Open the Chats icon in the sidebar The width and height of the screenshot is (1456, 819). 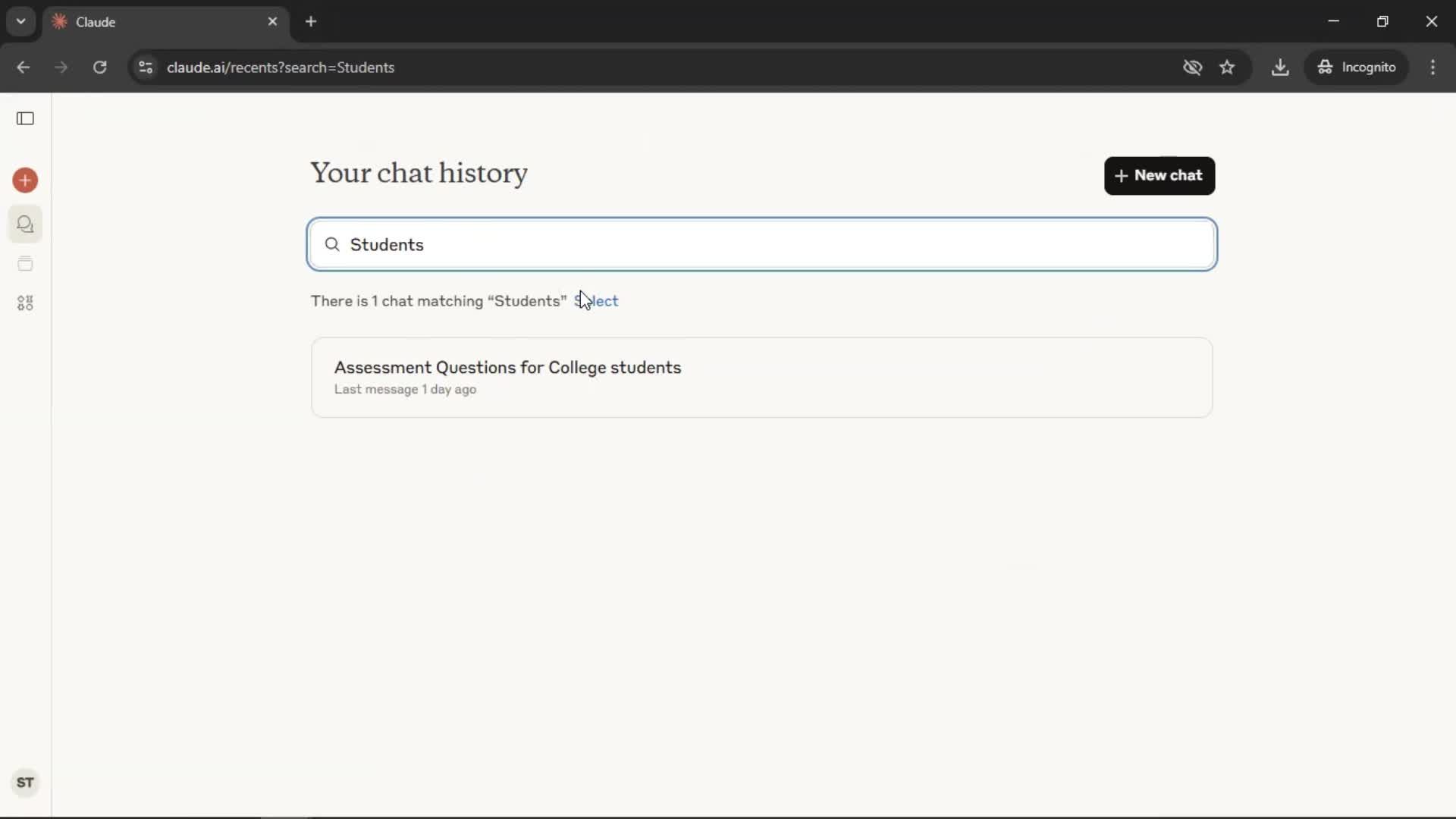(x=25, y=224)
